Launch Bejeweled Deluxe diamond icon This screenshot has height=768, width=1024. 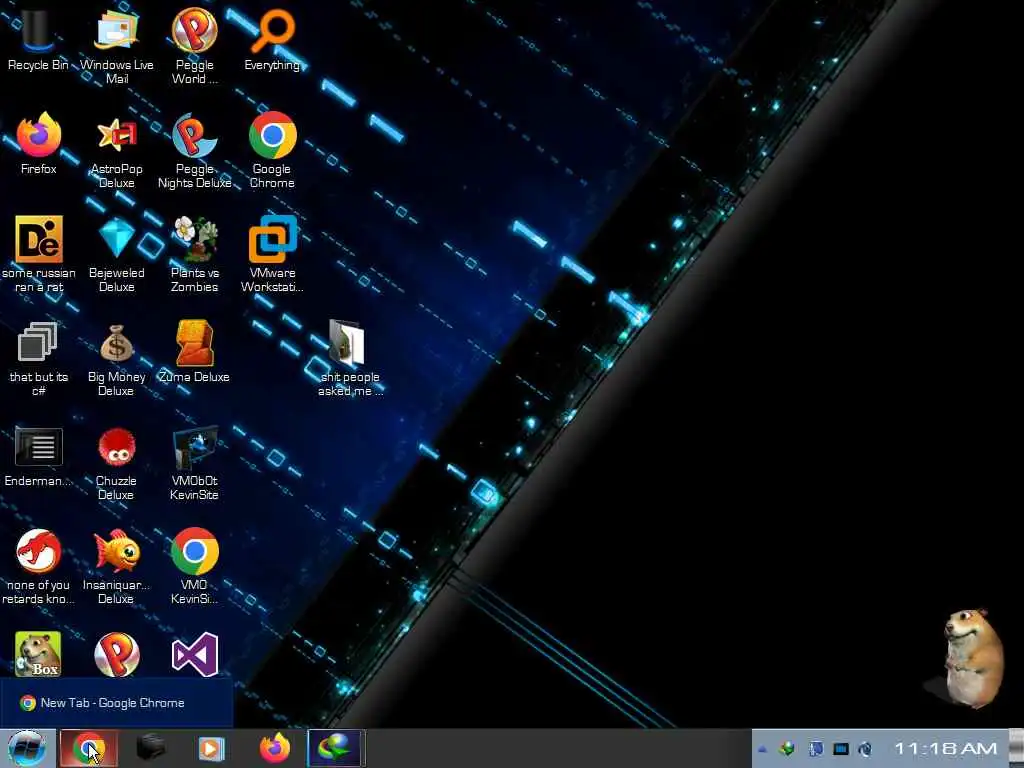[116, 253]
